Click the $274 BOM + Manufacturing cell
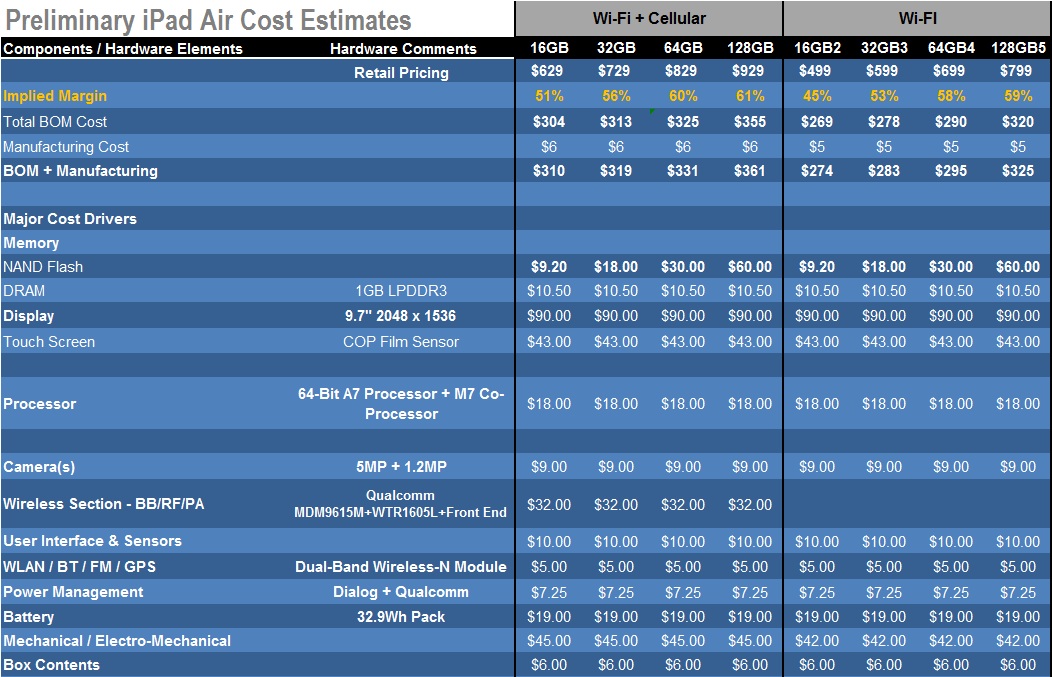The height and width of the screenshot is (677, 1052). coord(817,170)
